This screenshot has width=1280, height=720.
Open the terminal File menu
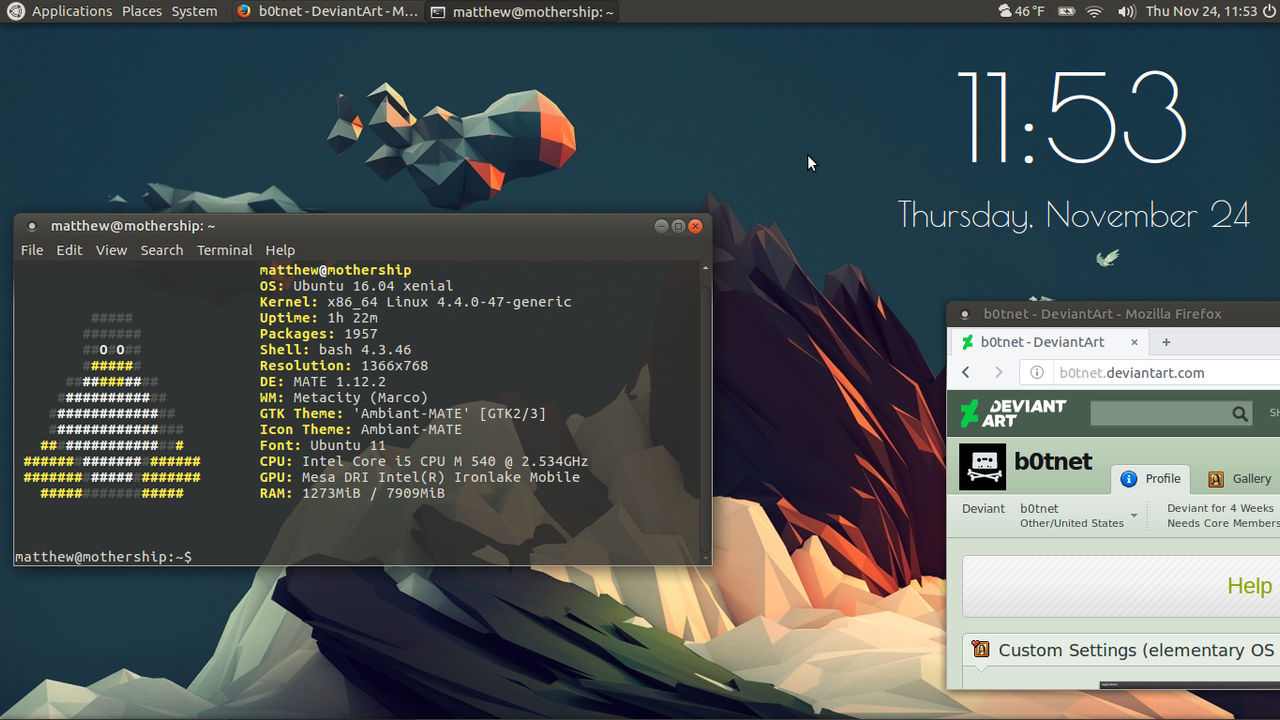click(x=32, y=250)
